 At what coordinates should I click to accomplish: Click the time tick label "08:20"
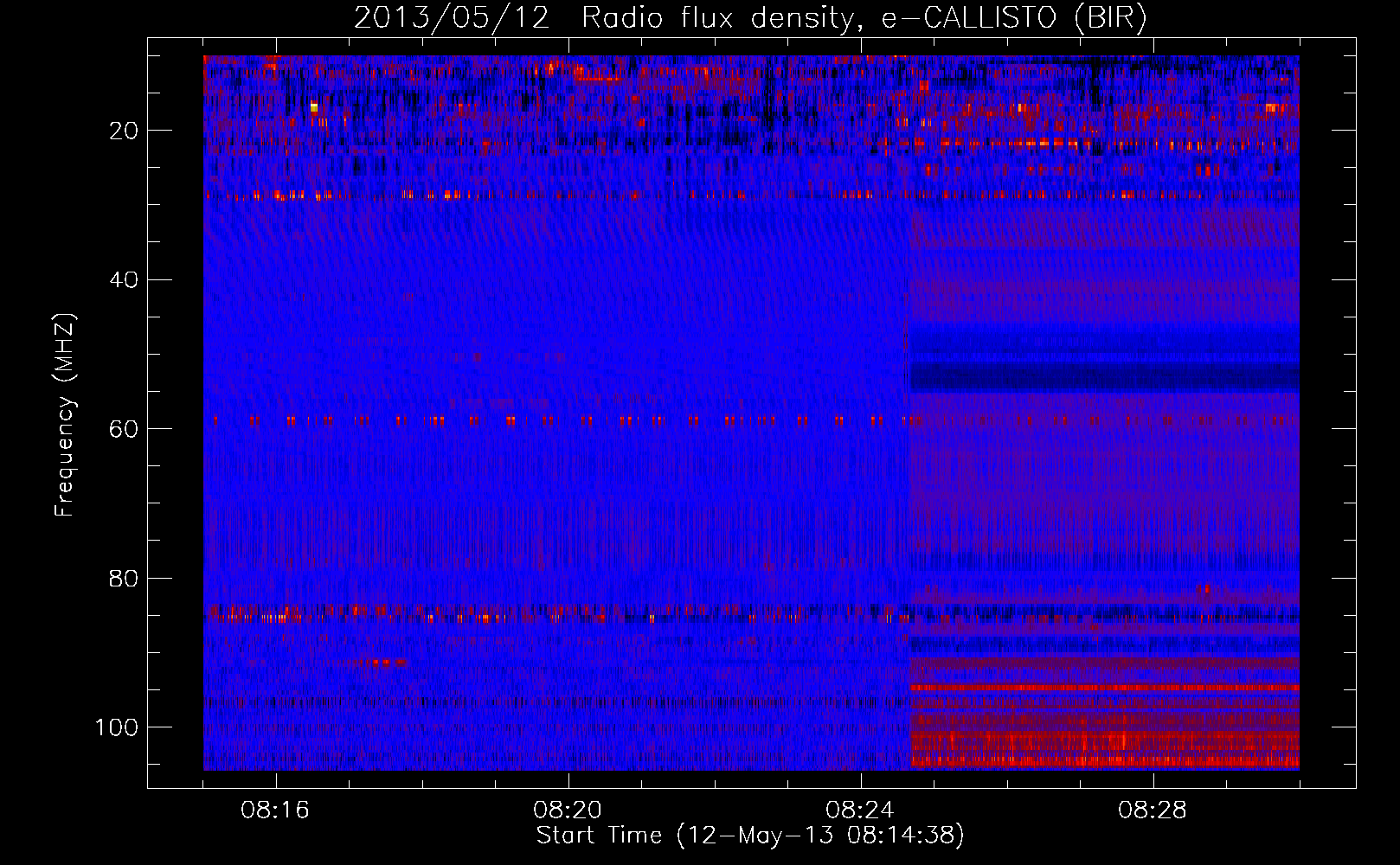(x=568, y=811)
